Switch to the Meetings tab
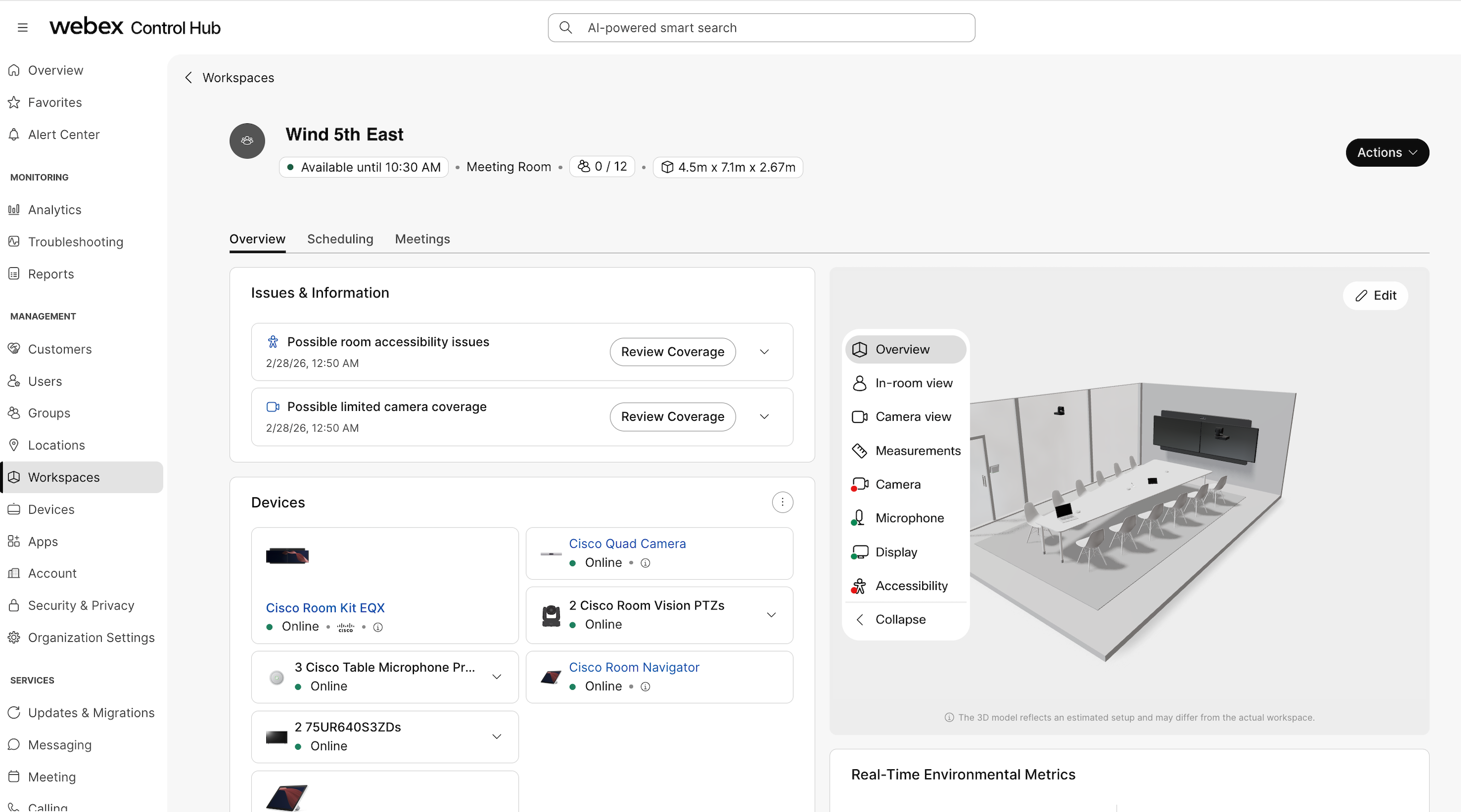The width and height of the screenshot is (1461, 812). pyautogui.click(x=422, y=239)
